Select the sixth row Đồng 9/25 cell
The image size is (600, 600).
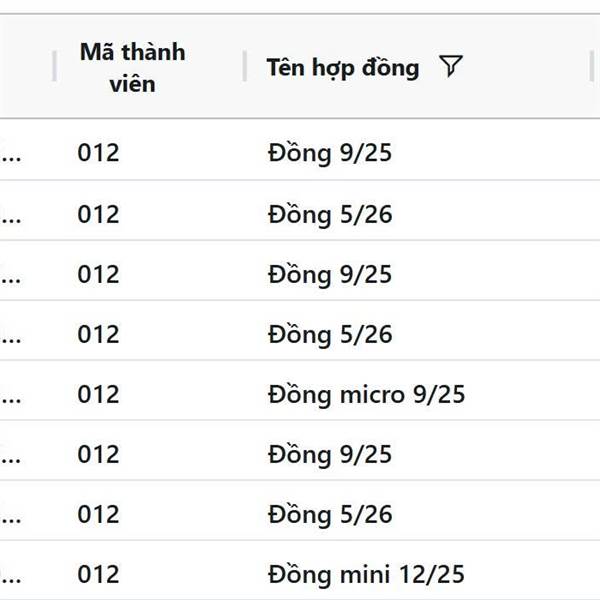pyautogui.click(x=330, y=454)
